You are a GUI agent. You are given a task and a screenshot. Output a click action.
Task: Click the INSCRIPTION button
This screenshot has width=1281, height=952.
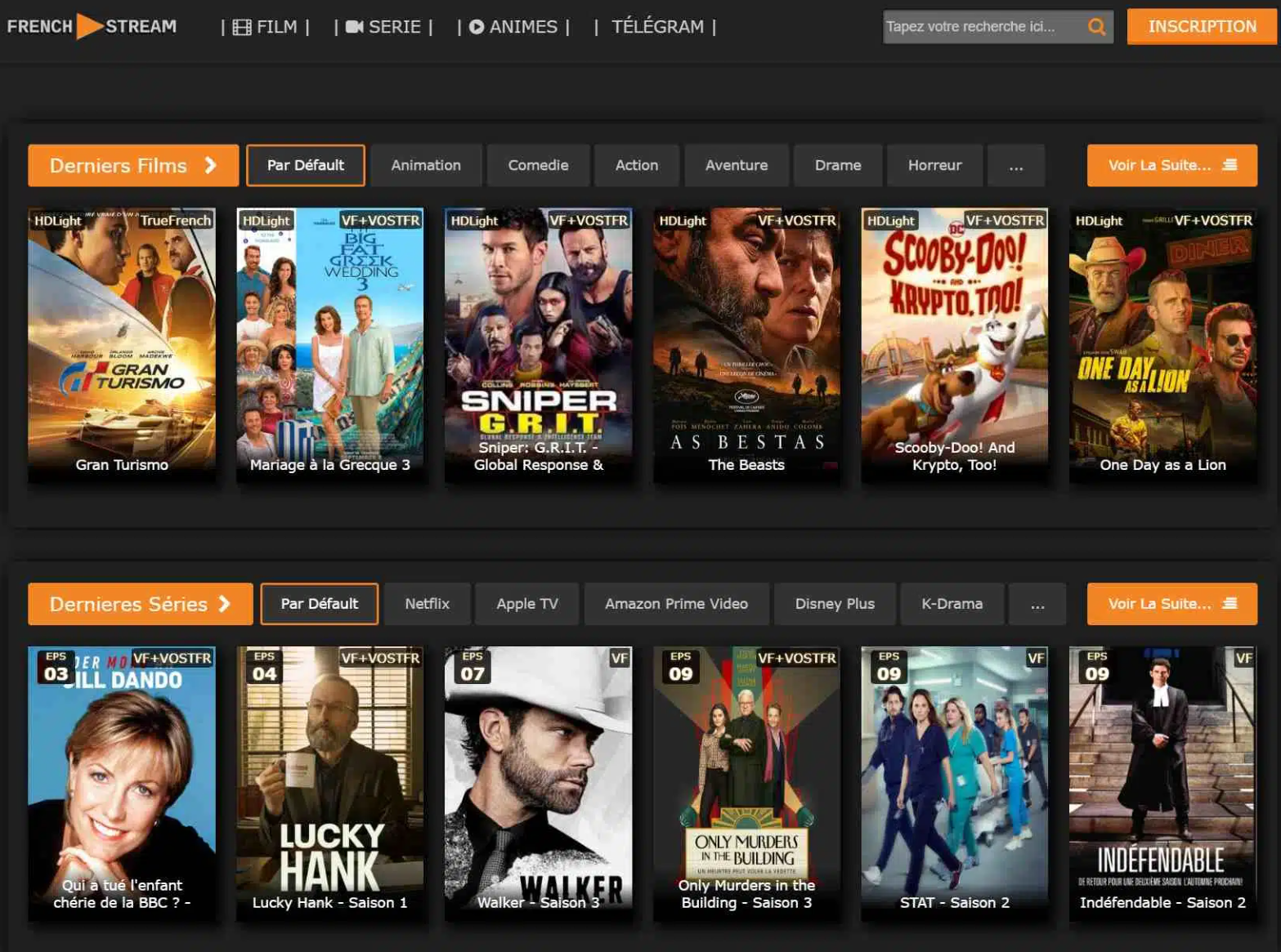click(x=1202, y=26)
